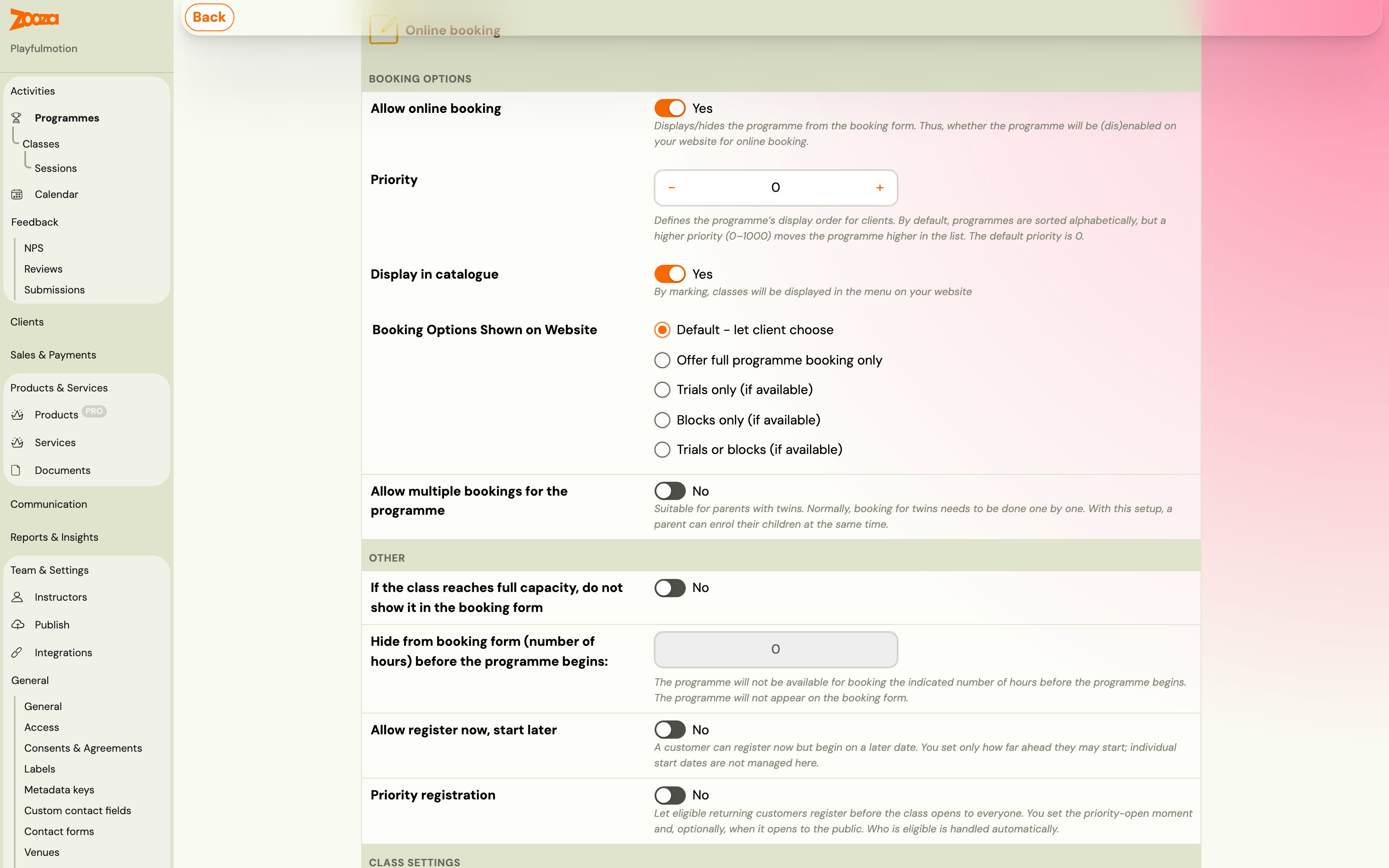Click the Instructors person icon
Viewport: 1389px width, 868px height.
[17, 597]
